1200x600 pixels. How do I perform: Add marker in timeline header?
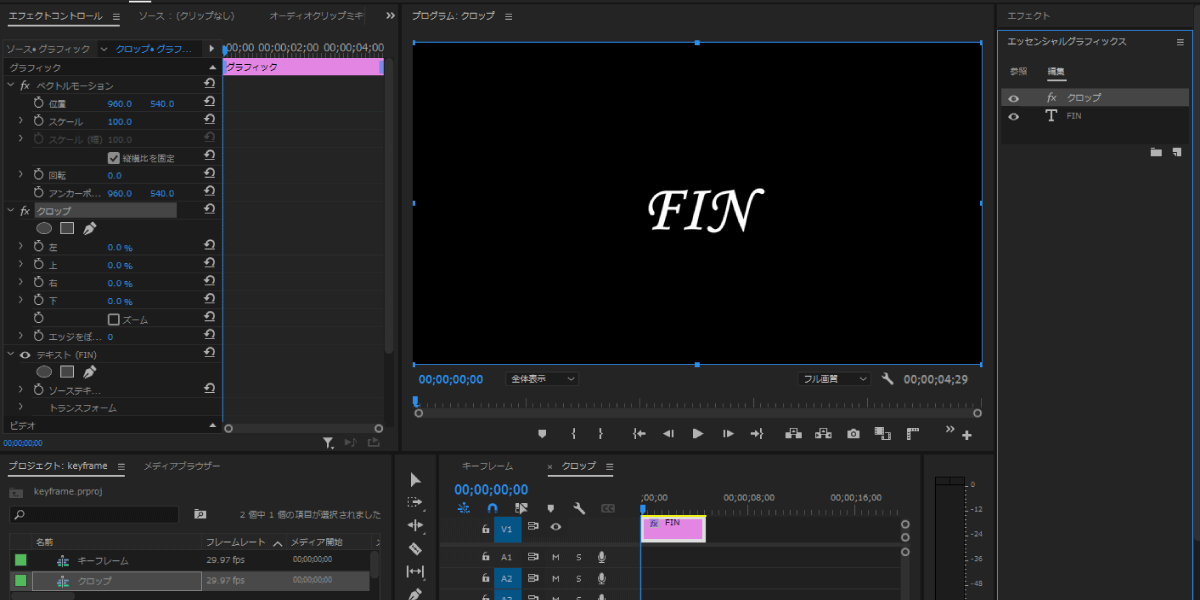pos(550,508)
